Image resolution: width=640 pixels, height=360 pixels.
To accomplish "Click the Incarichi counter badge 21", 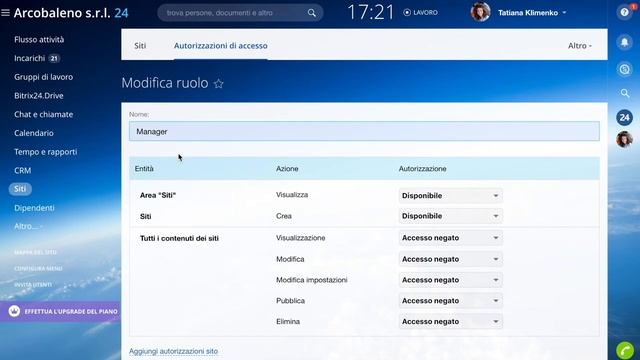I will tap(54, 59).
